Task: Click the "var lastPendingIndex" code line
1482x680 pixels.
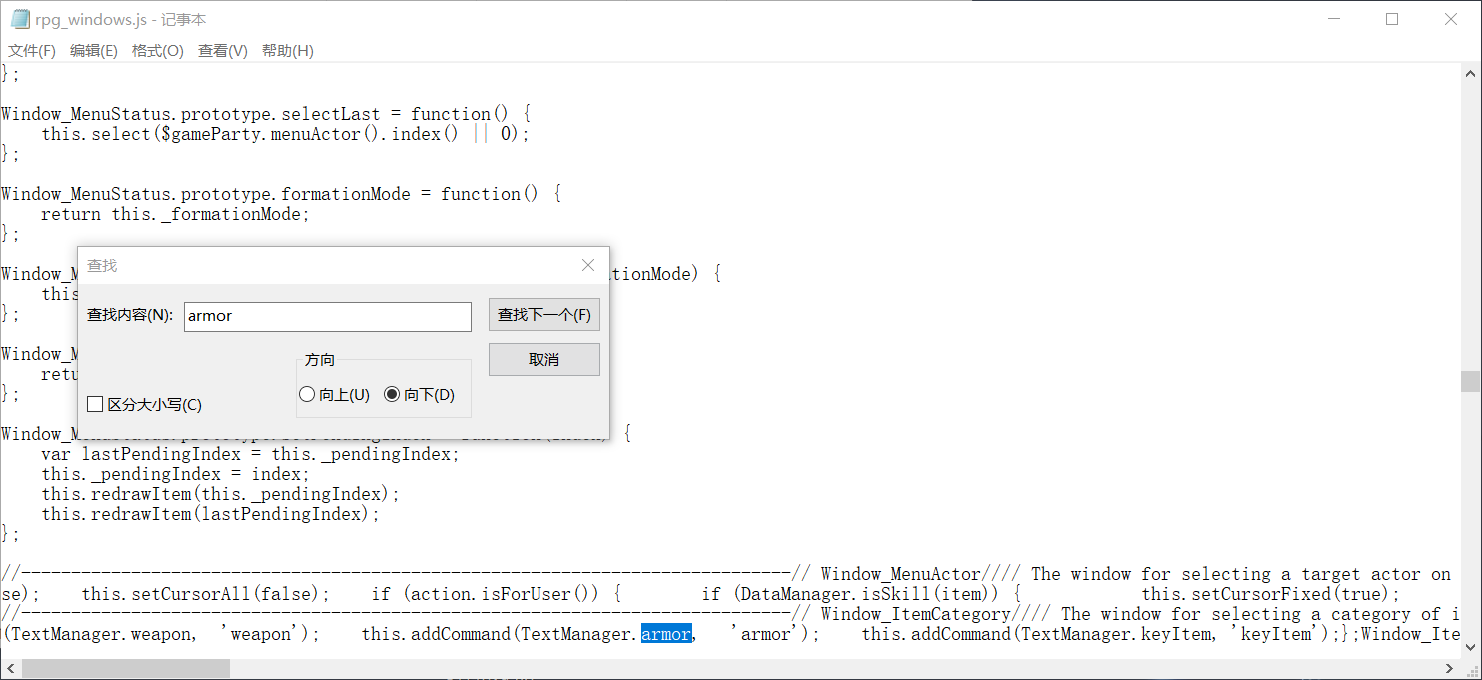Action: tap(251, 454)
